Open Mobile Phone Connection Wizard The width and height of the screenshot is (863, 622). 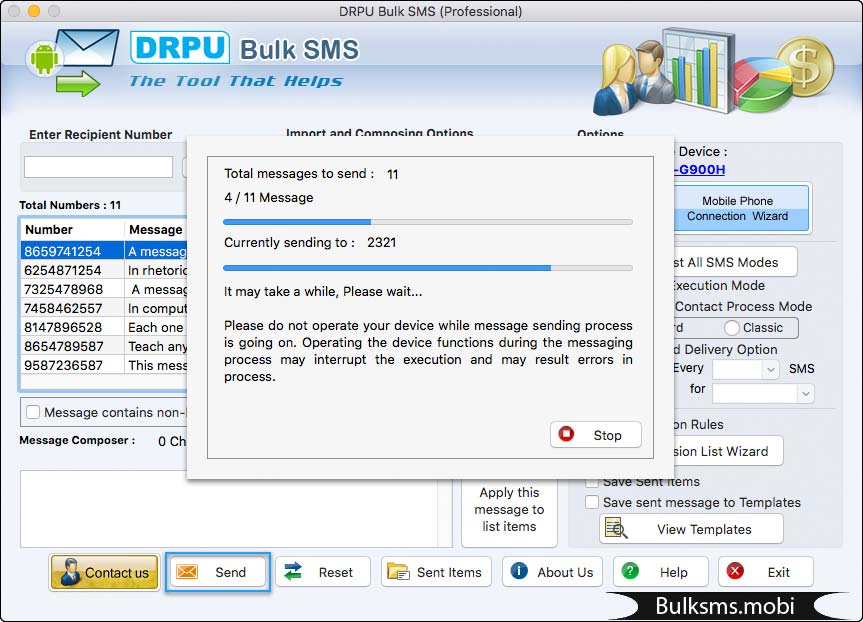(741, 208)
